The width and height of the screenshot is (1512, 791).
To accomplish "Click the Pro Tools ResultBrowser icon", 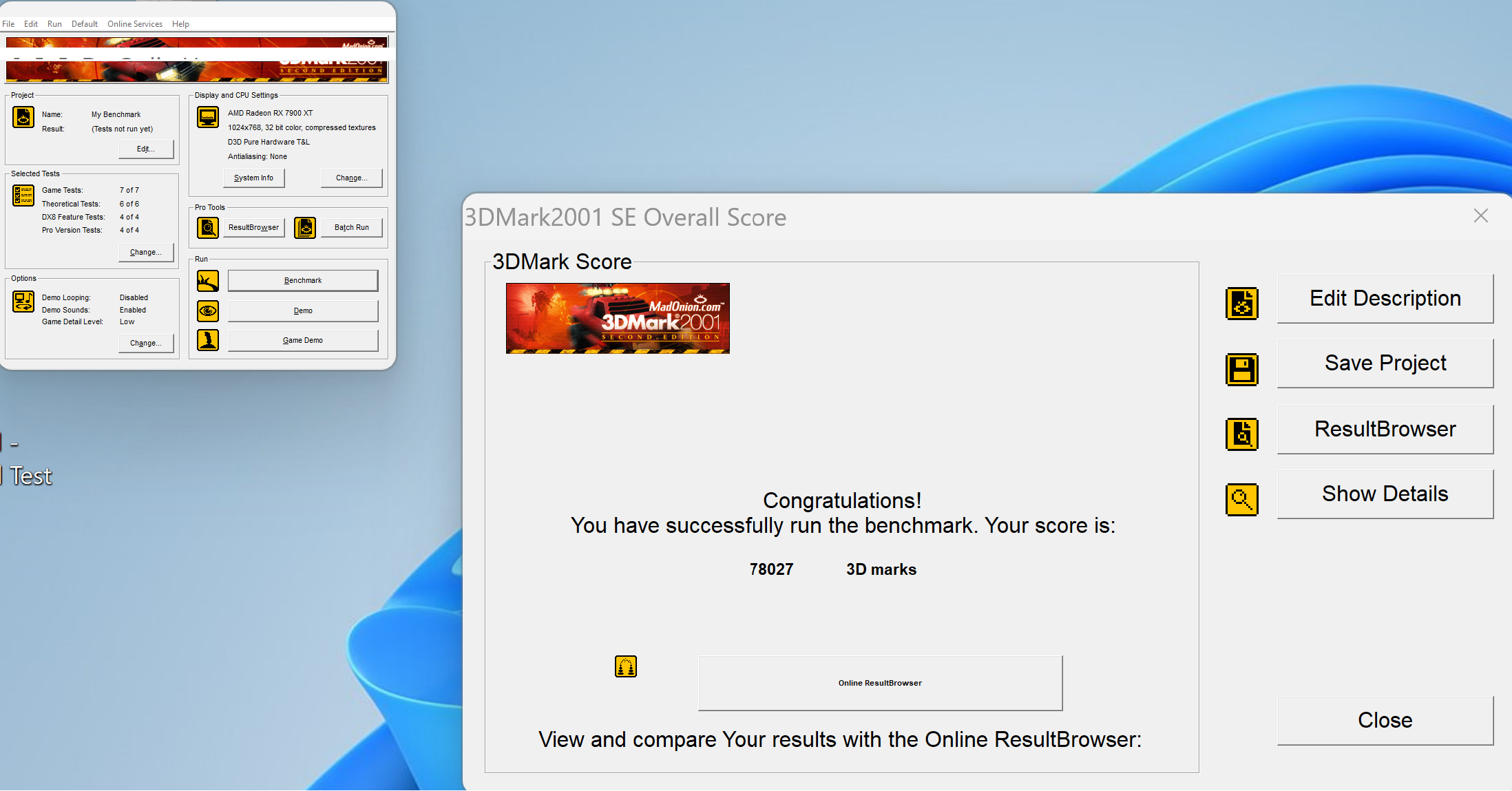I will tap(208, 227).
